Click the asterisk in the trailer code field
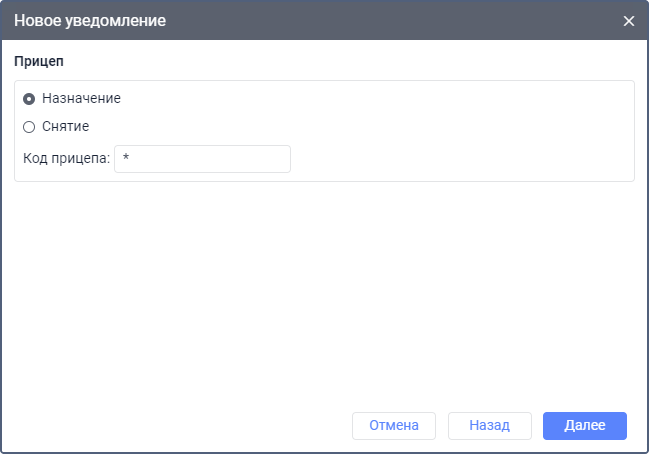 126,160
